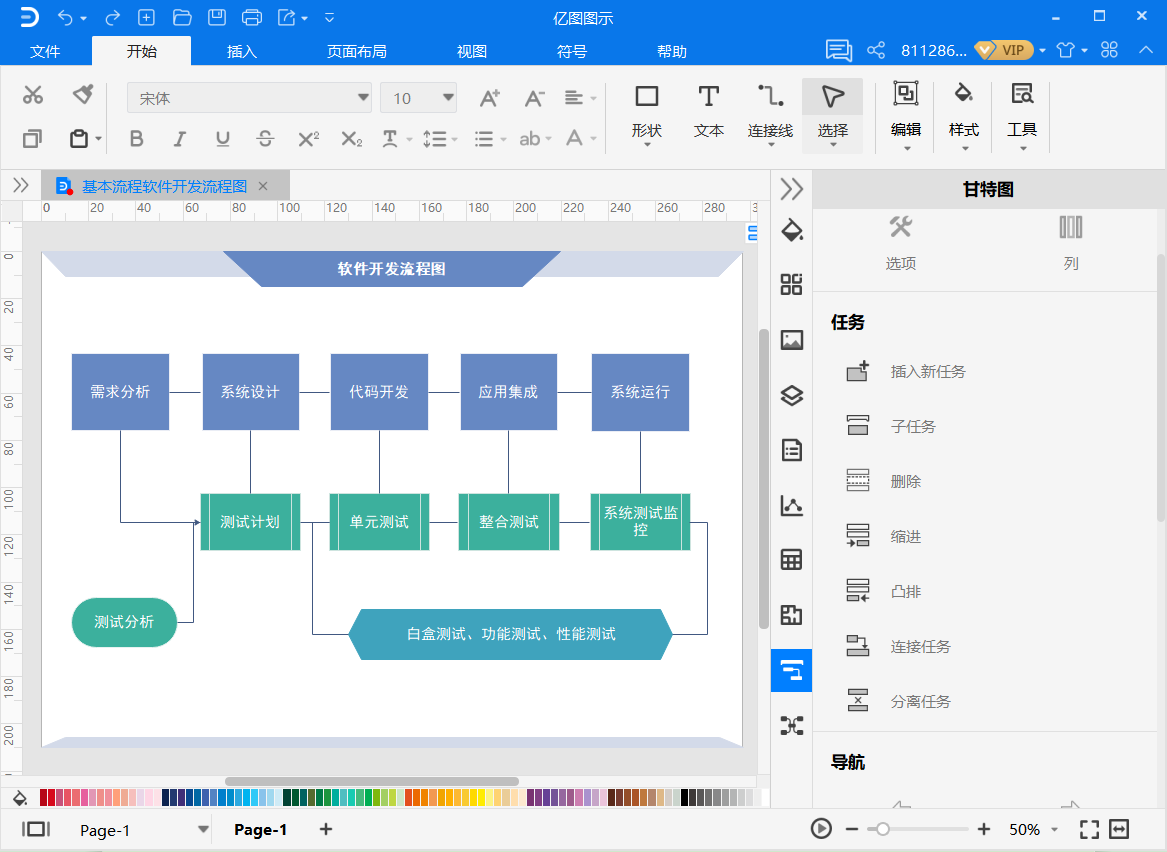Image resolution: width=1167 pixels, height=852 pixels.
Task: Expand the font color dropdown
Action: tap(593, 139)
